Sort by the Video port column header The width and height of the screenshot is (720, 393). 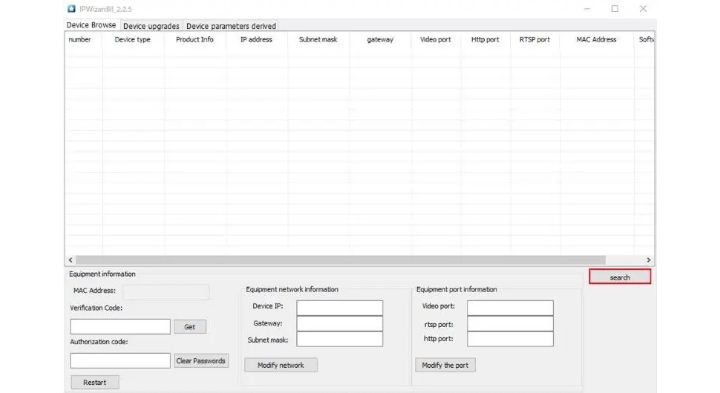[x=436, y=40]
